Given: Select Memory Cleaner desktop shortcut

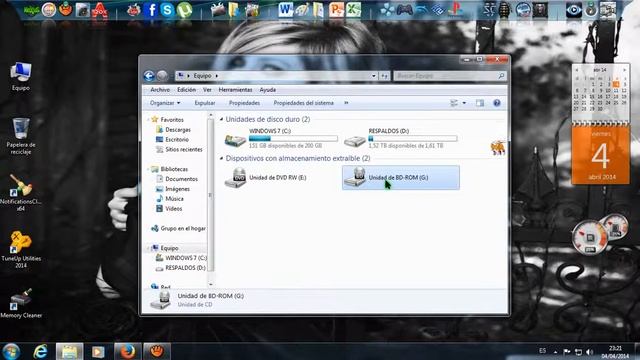Looking at the screenshot, I should point(21,304).
